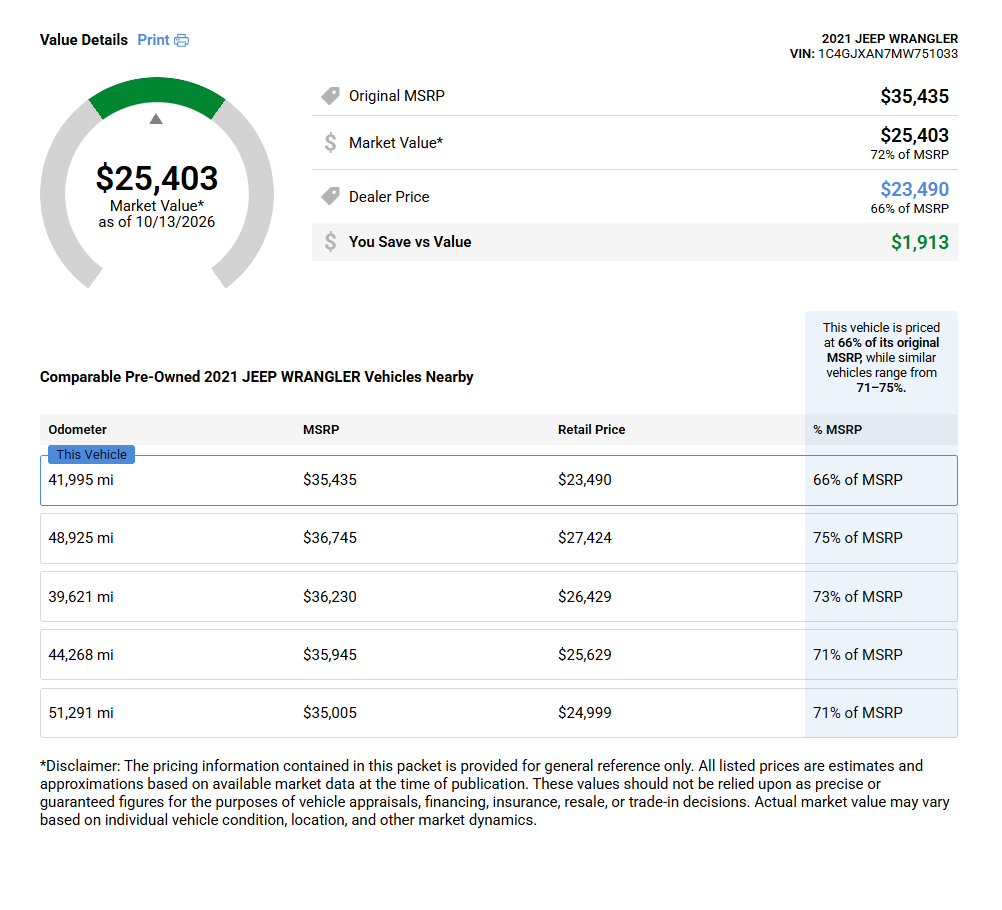Click the green $1,913 savings amount
Viewport: 1002px width, 910px height.
[x=920, y=242]
